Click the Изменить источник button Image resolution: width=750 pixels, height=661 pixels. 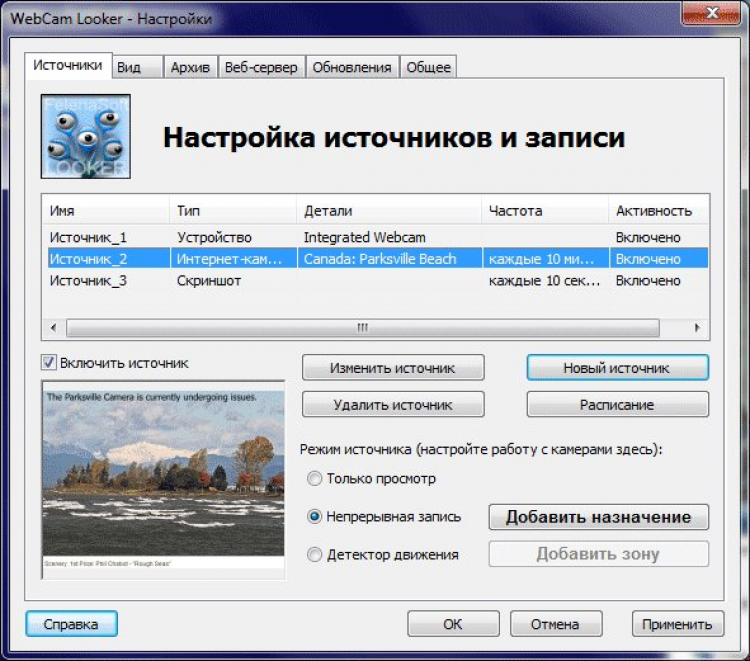[x=393, y=368]
